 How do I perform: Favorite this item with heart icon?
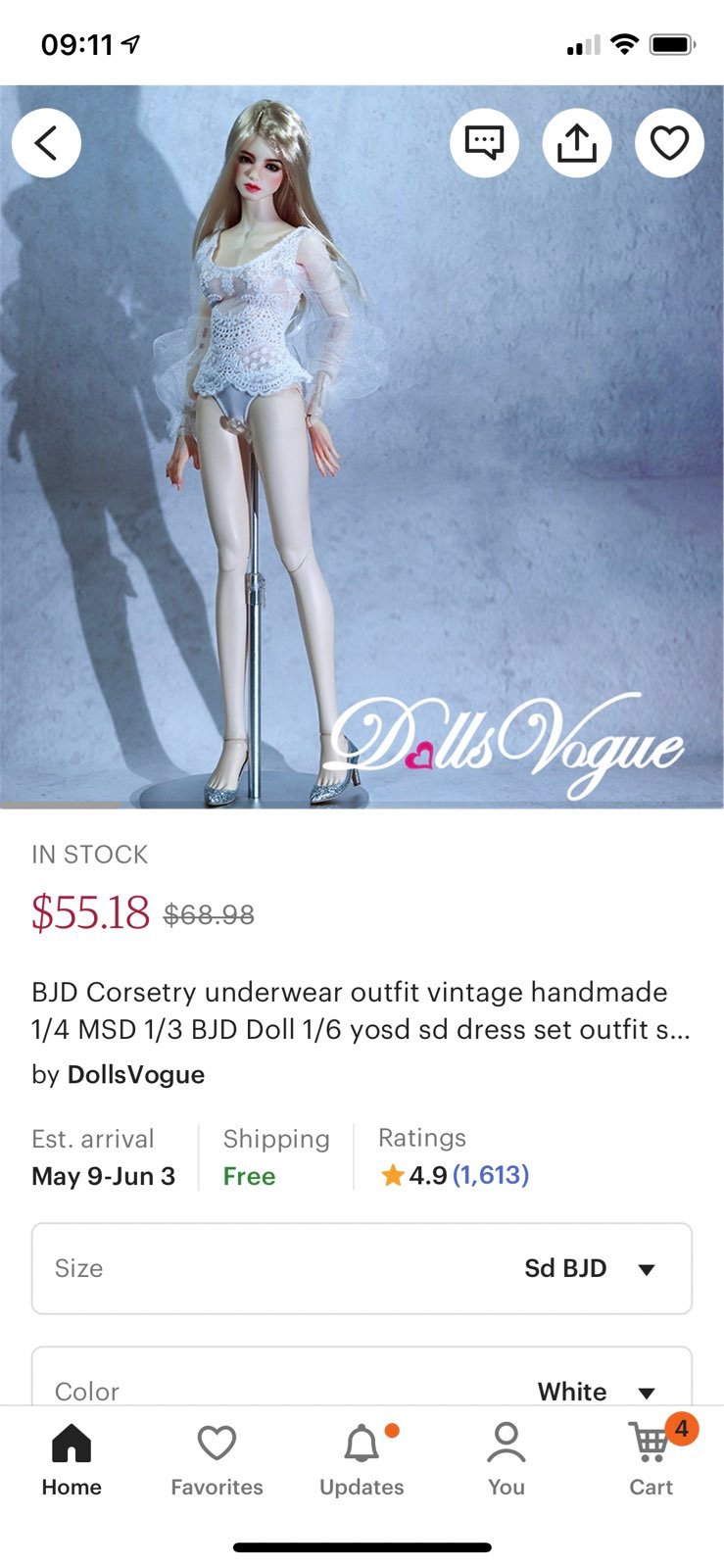670,143
